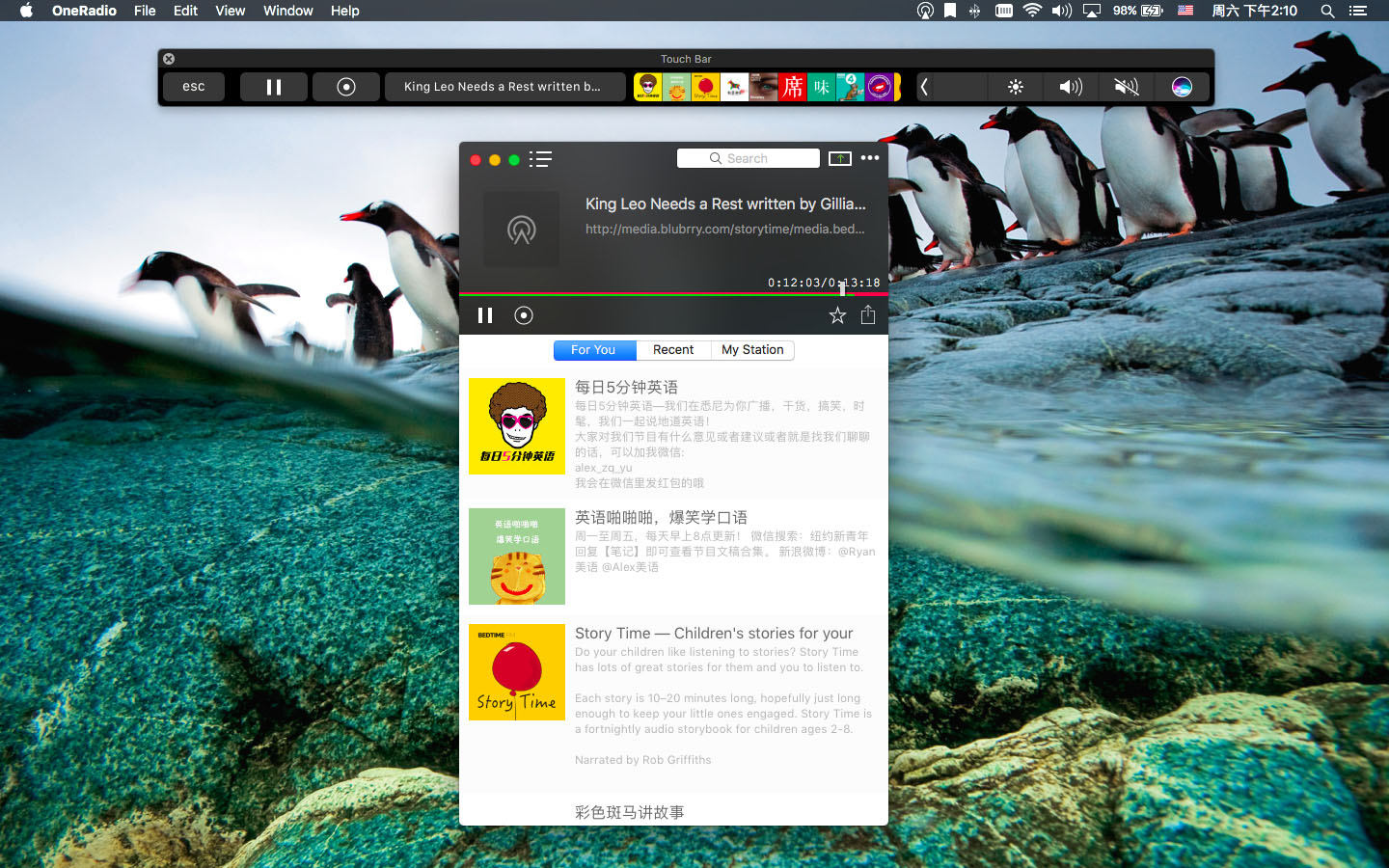
Task: Open the OneRadio application menu
Action: (x=84, y=11)
